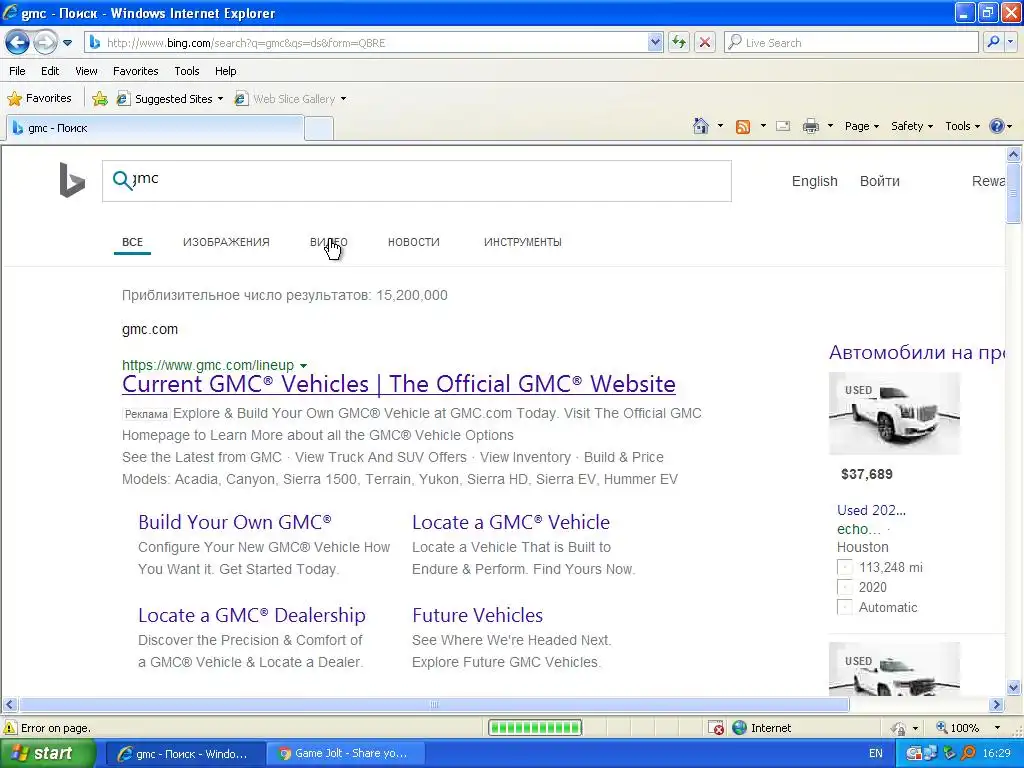1024x768 pixels.
Task: Open a new blank tab
Action: pyautogui.click(x=319, y=129)
